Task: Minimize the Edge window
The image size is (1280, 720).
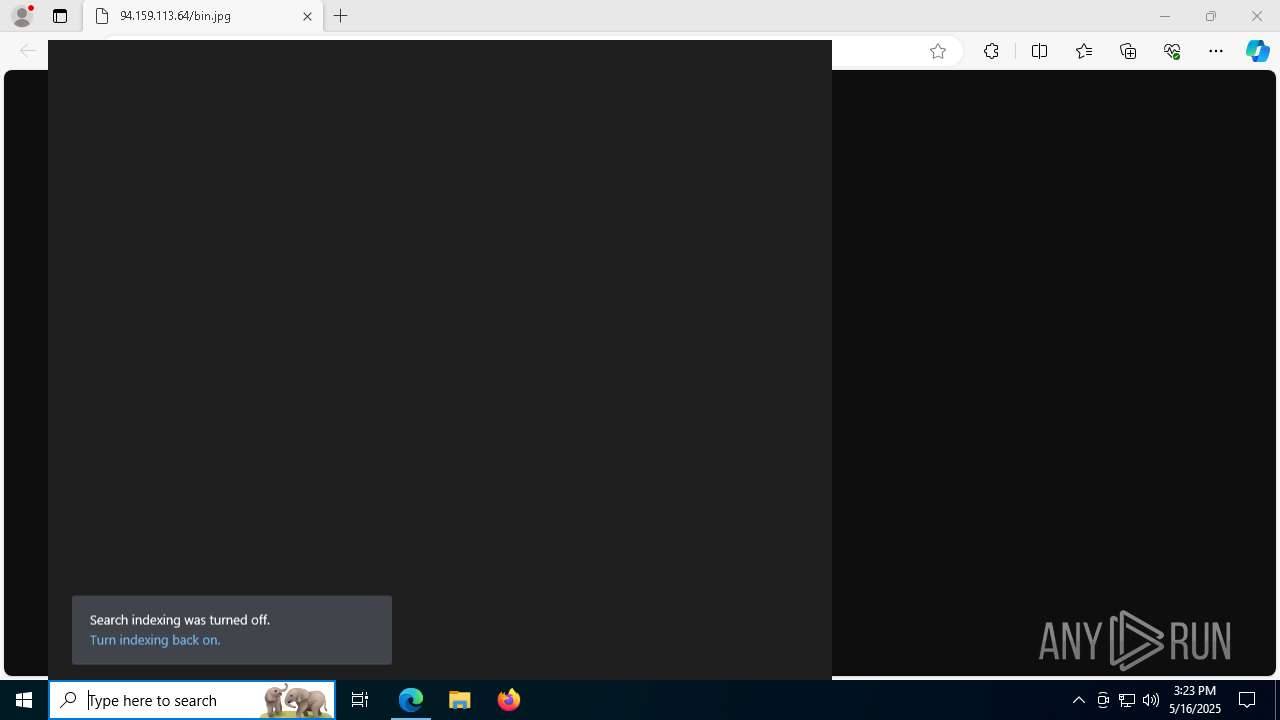Action: [1164, 16]
